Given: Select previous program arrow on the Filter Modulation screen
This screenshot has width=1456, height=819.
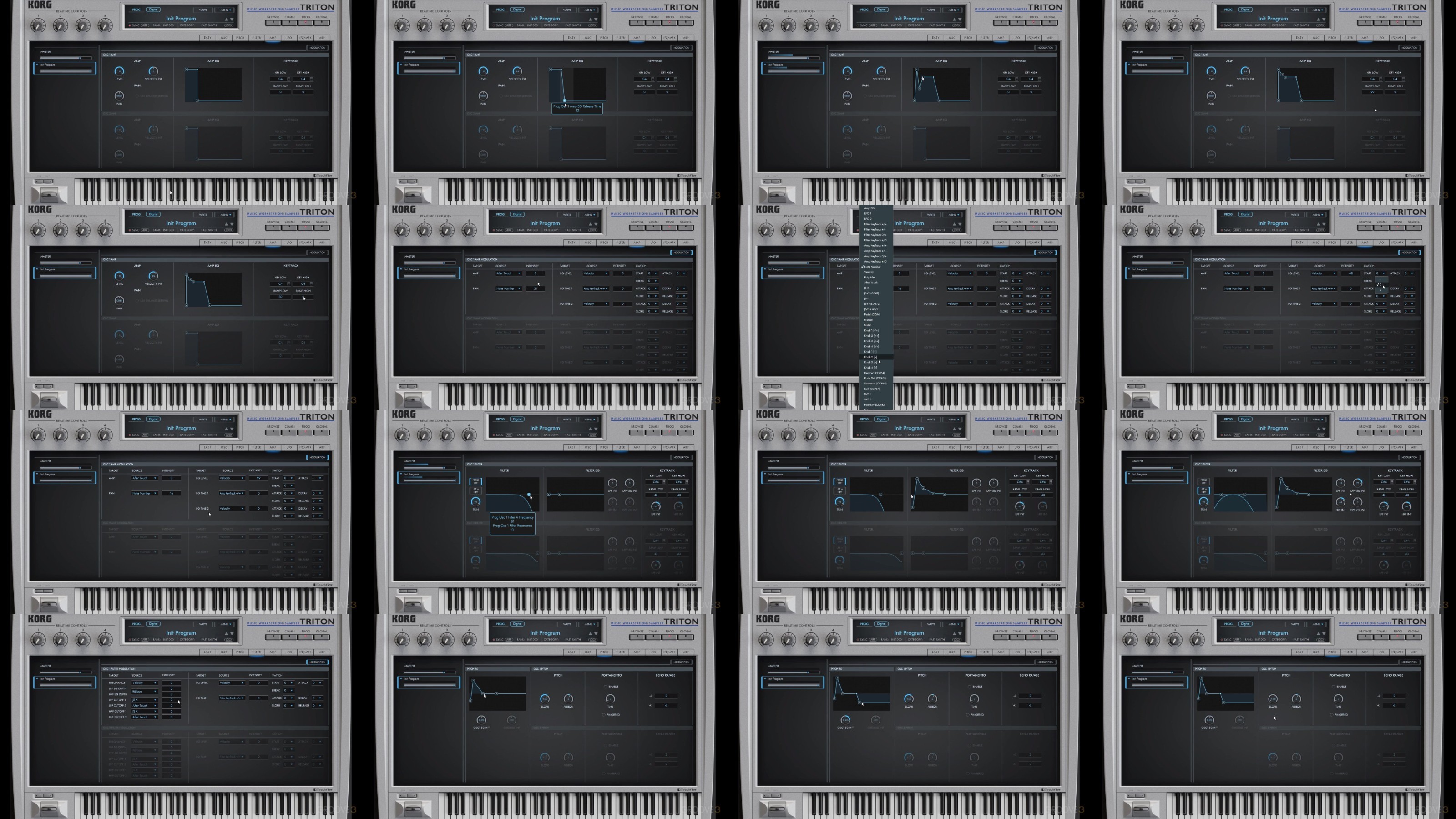Looking at the screenshot, I should click(x=227, y=634).
